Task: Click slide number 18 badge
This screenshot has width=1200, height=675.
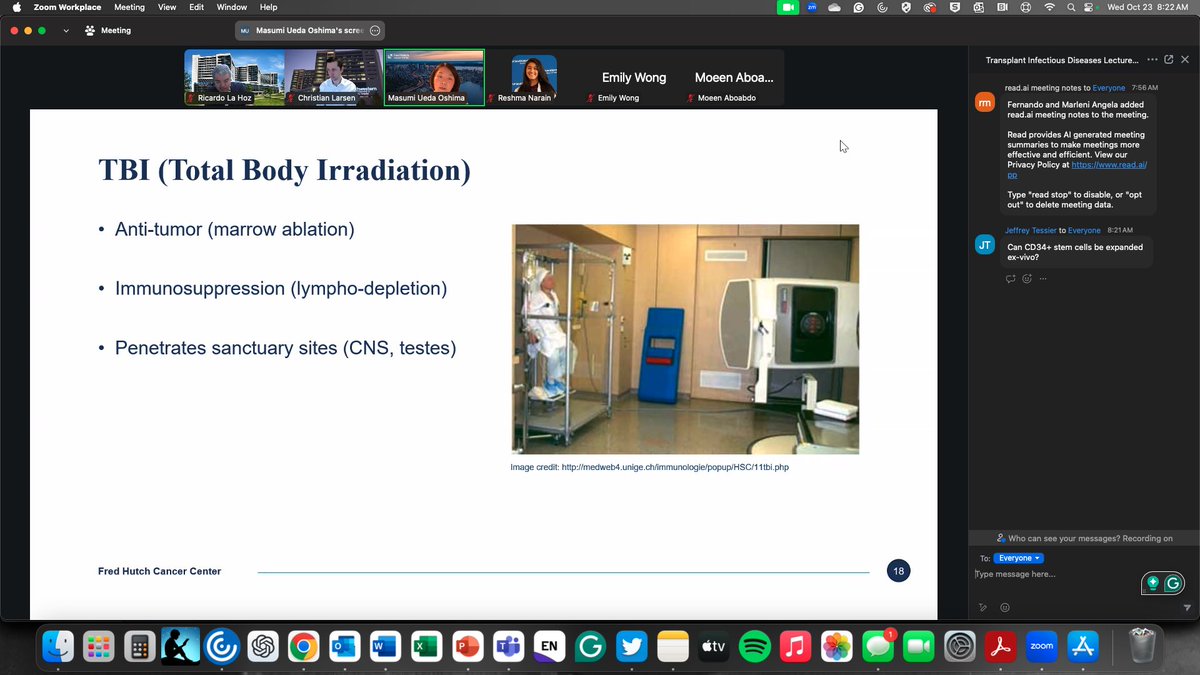Action: tap(898, 571)
